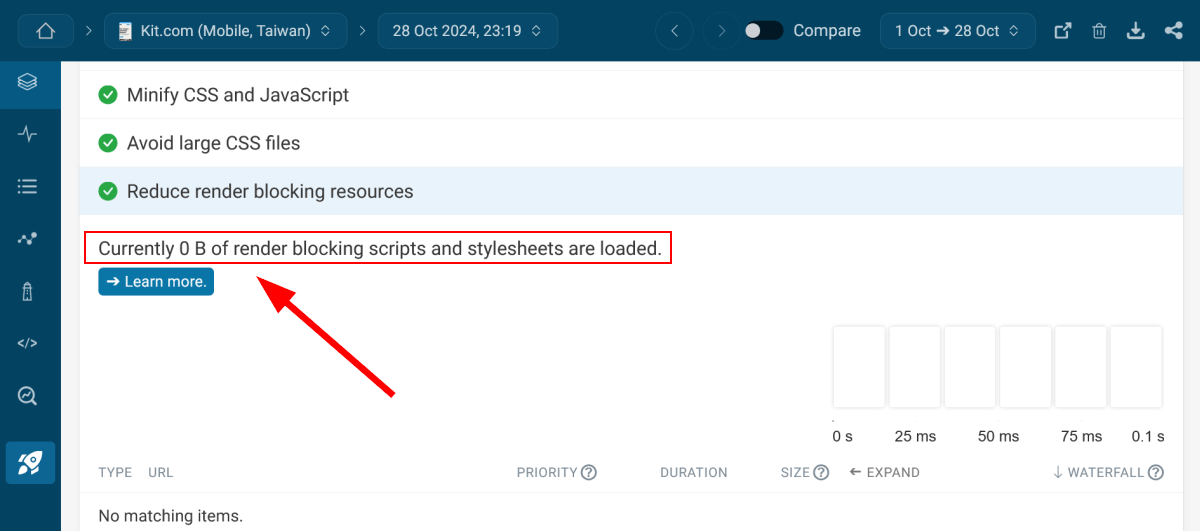
Task: Open the pulse metrics sidebar icon
Action: 28,134
